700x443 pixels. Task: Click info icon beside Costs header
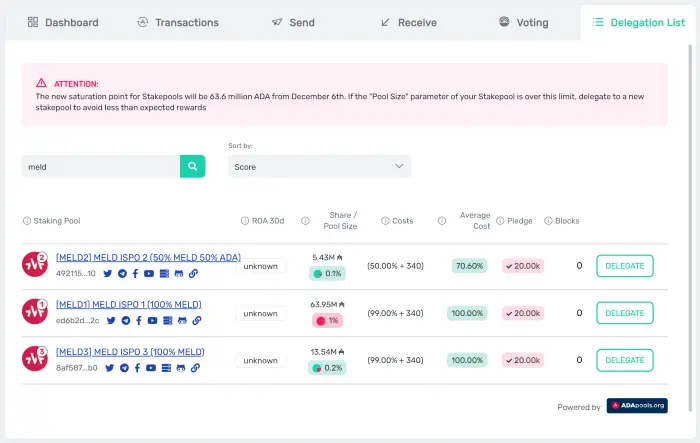click(x=385, y=221)
